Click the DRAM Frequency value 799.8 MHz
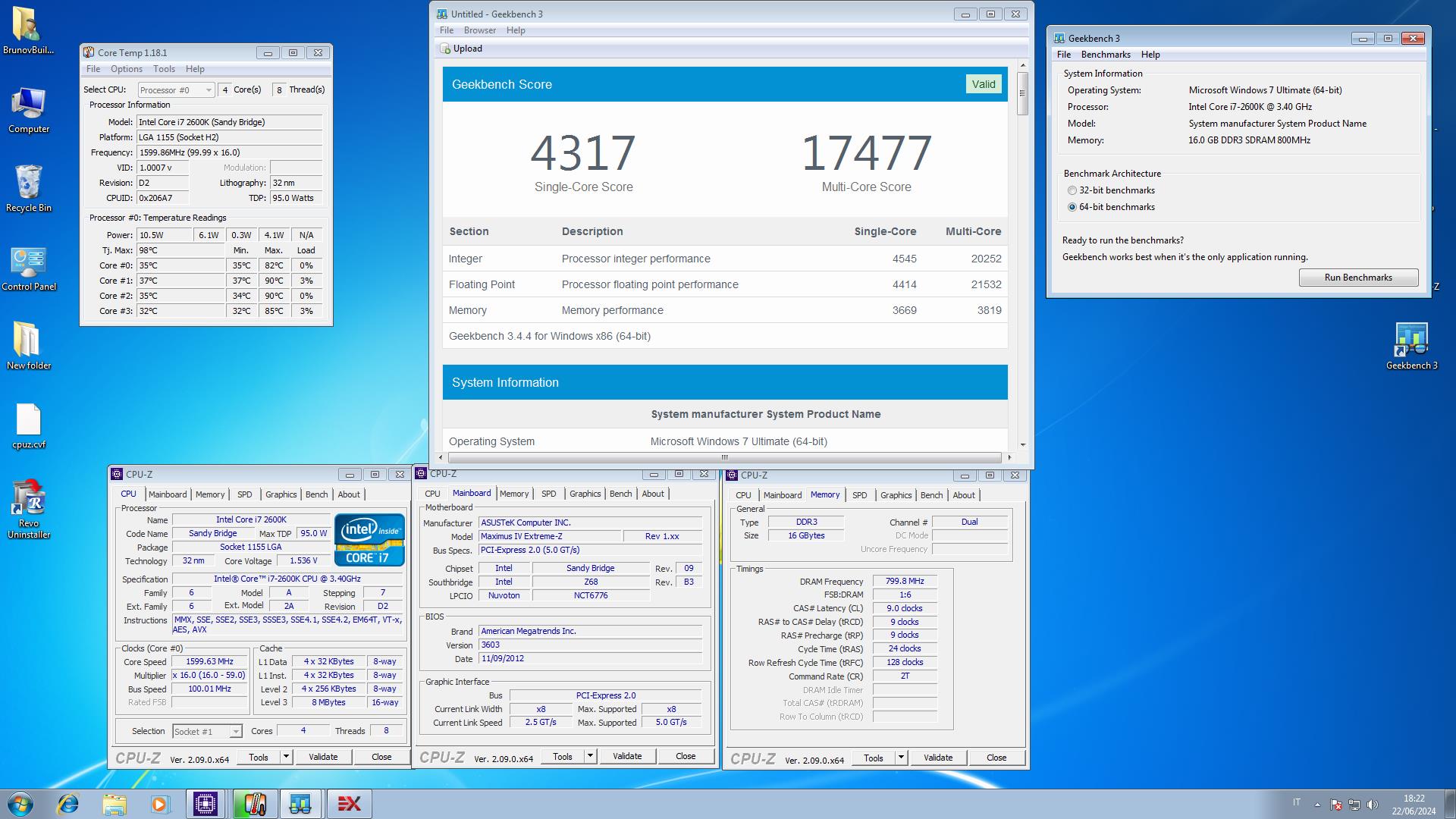 [905, 582]
